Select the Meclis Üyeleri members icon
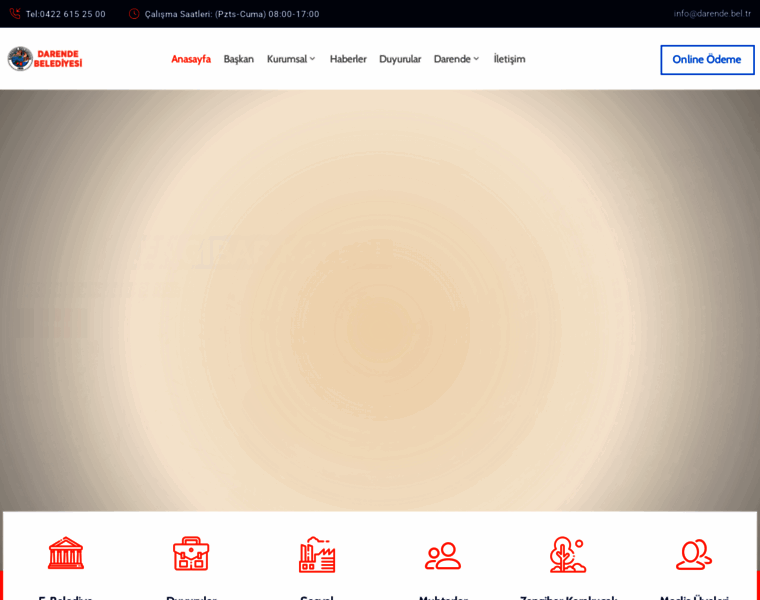 [x=694, y=554]
